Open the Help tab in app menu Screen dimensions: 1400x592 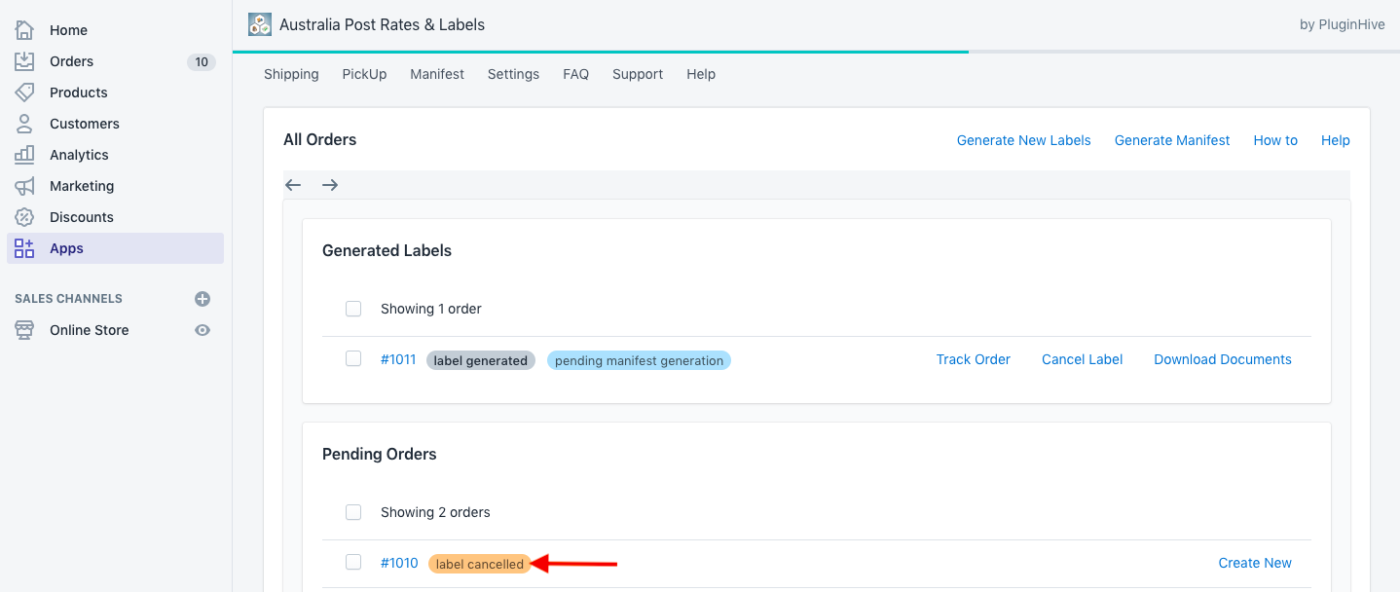(701, 74)
